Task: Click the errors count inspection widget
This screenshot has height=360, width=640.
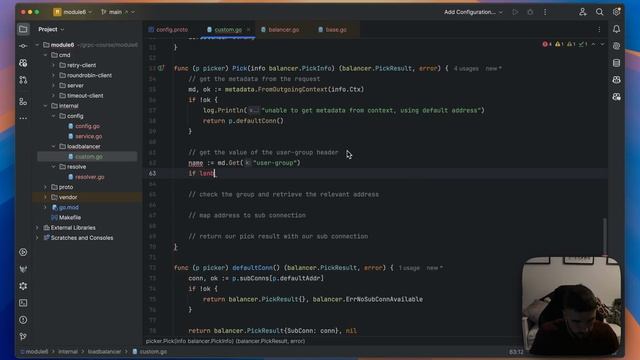Action: pyautogui.click(x=547, y=44)
